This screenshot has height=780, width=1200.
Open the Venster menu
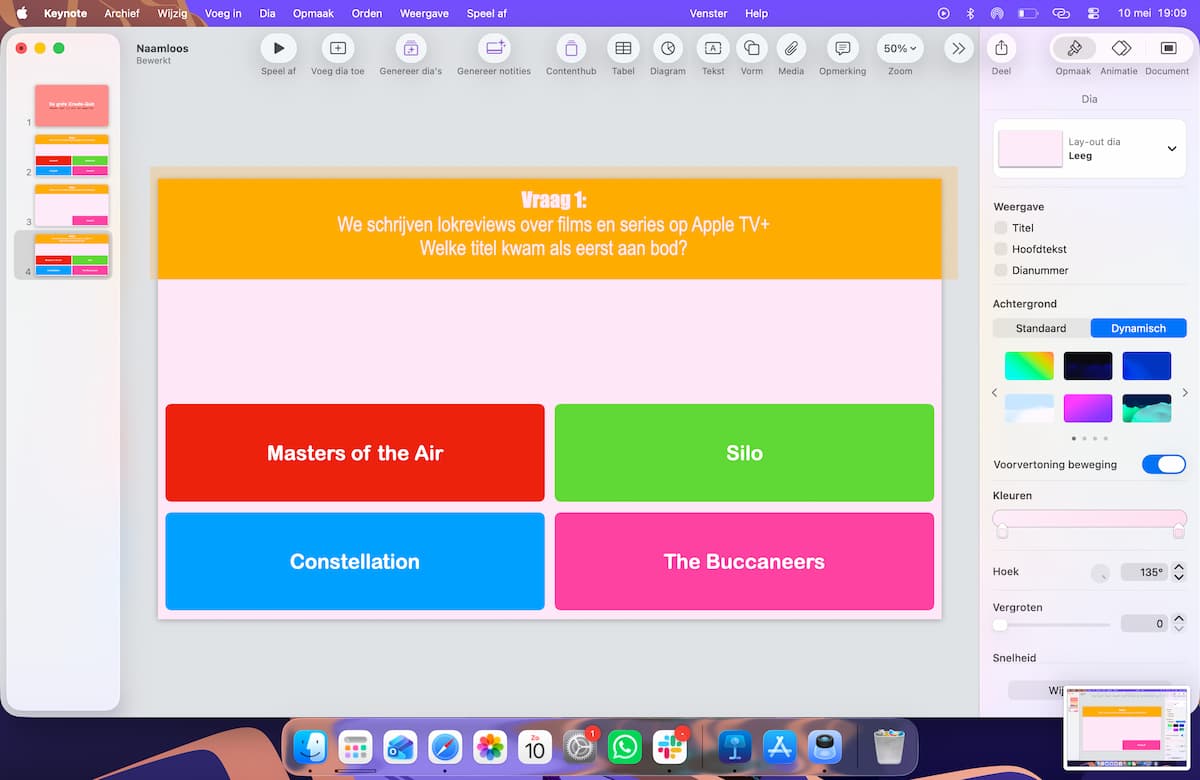click(709, 13)
